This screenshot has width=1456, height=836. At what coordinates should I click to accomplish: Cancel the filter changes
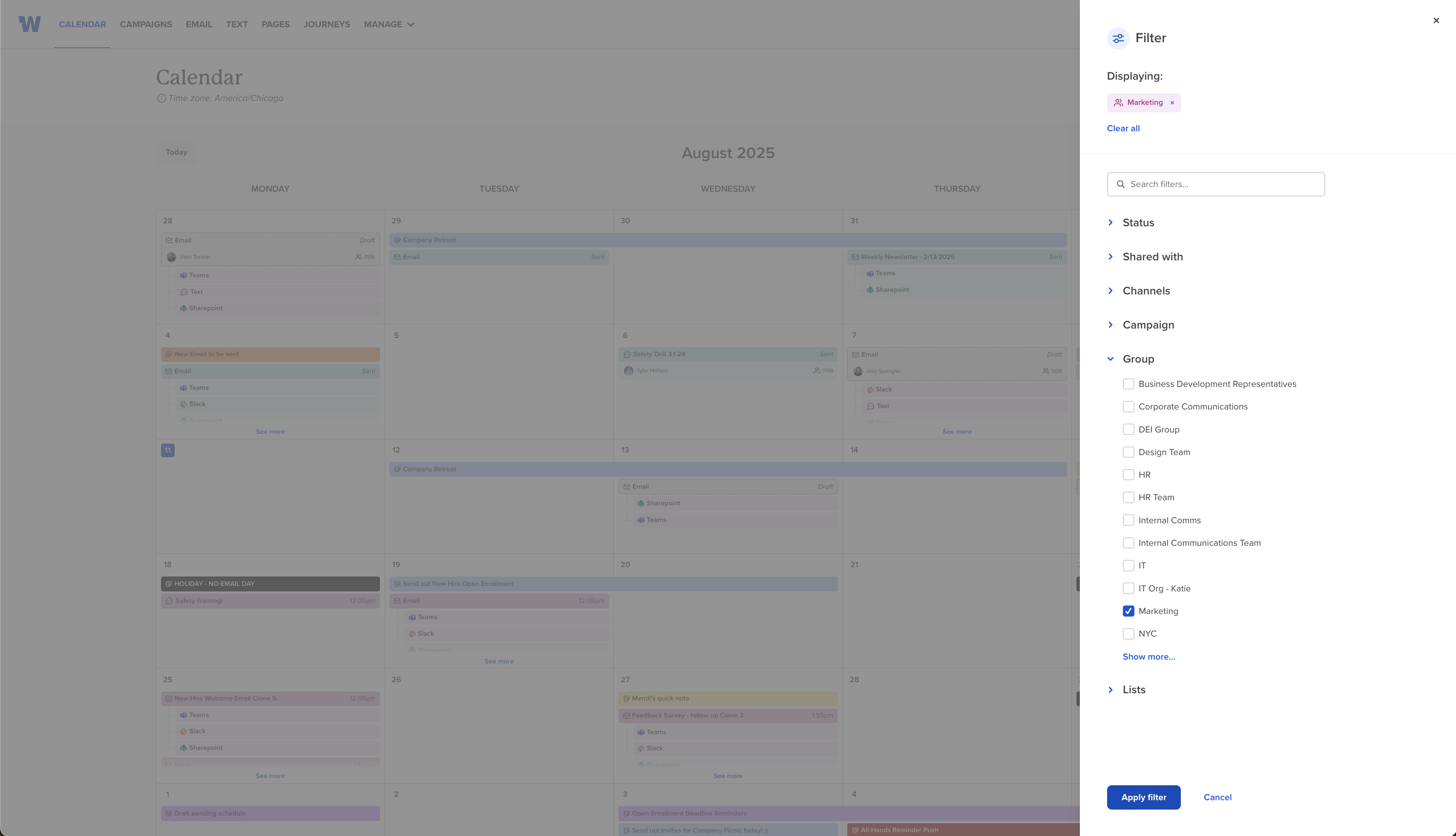click(x=1217, y=798)
